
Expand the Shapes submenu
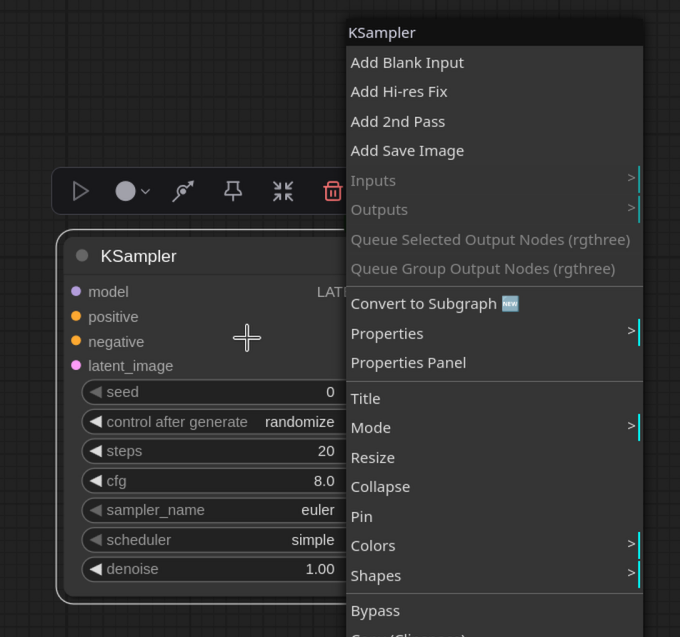pos(494,576)
